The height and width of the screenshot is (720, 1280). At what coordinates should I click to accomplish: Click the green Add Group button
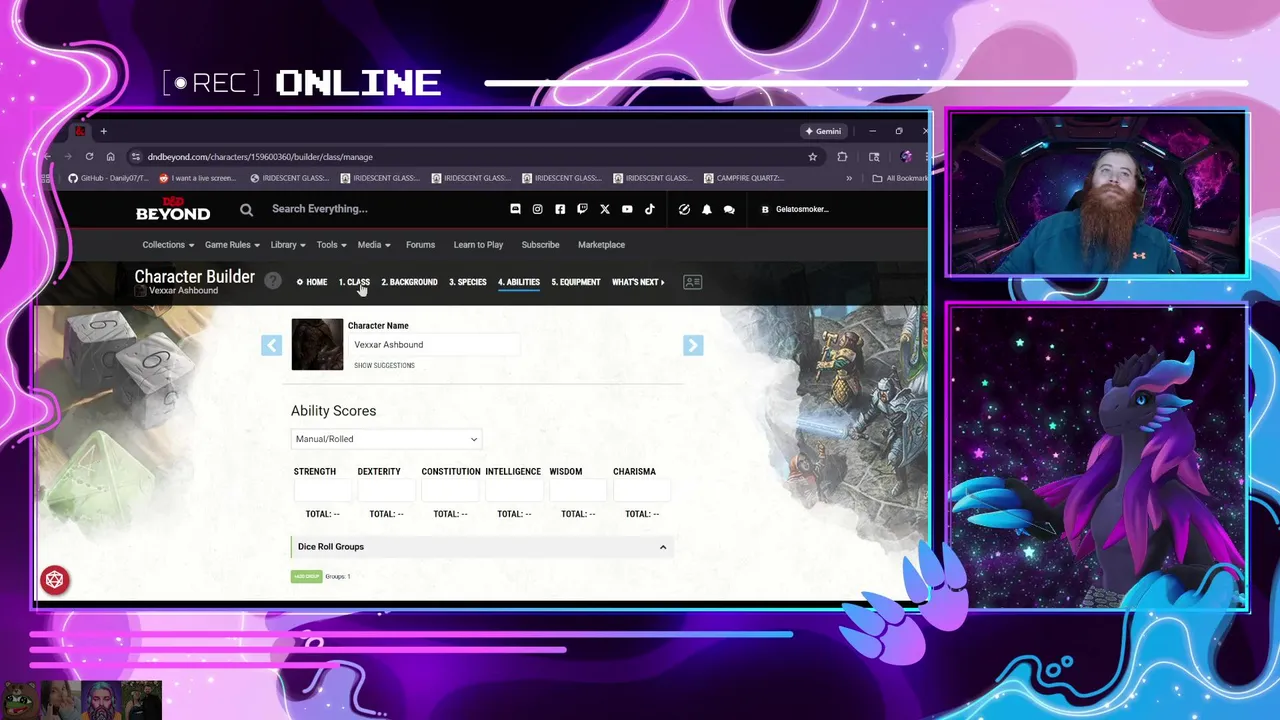[x=306, y=576]
